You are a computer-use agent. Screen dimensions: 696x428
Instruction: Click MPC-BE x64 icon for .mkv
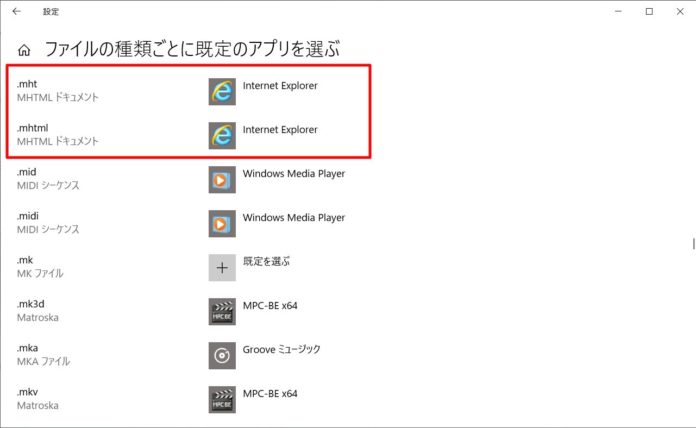(222, 399)
